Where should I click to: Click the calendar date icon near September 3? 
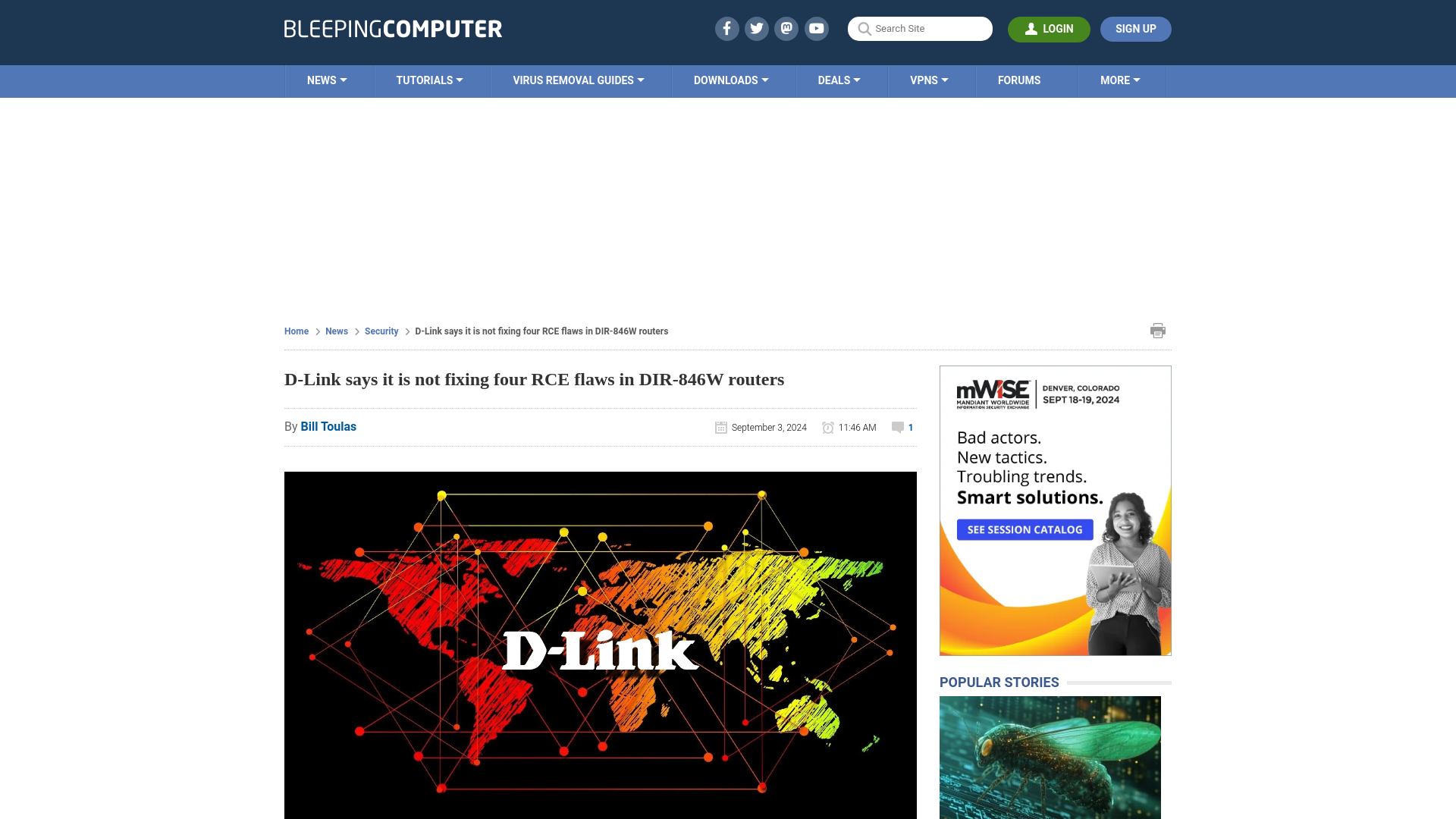pos(720,426)
